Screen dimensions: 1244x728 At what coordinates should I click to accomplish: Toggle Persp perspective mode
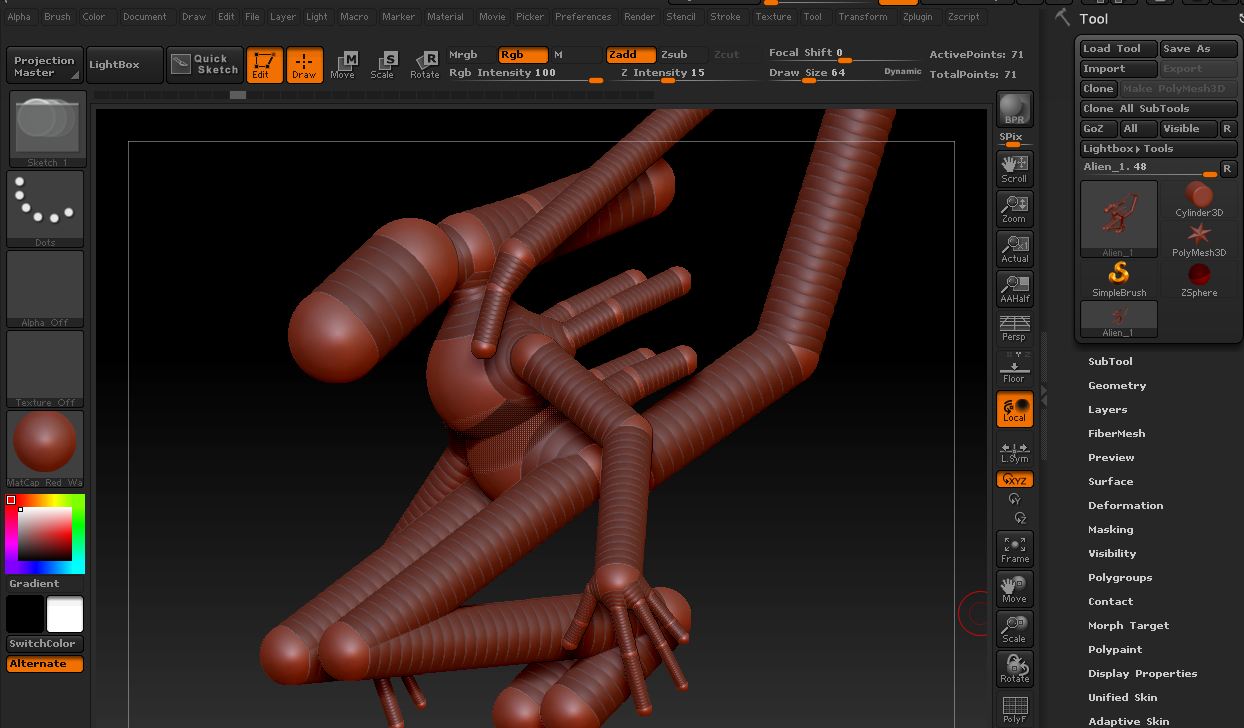(x=1014, y=328)
